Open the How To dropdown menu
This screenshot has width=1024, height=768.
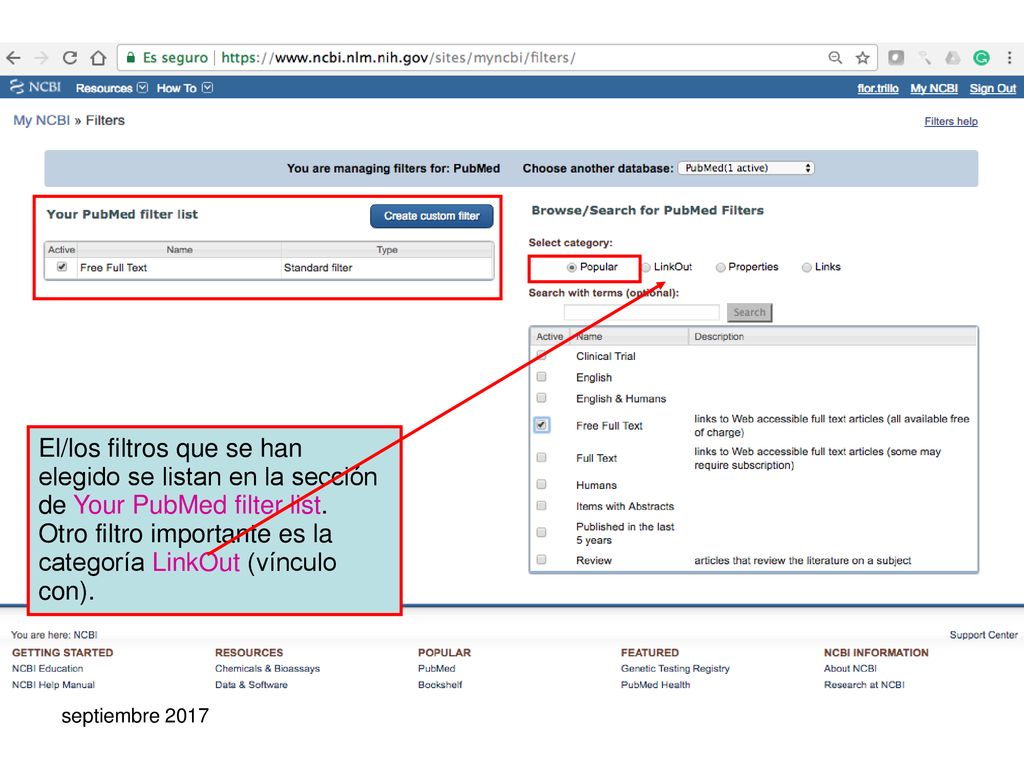point(184,88)
